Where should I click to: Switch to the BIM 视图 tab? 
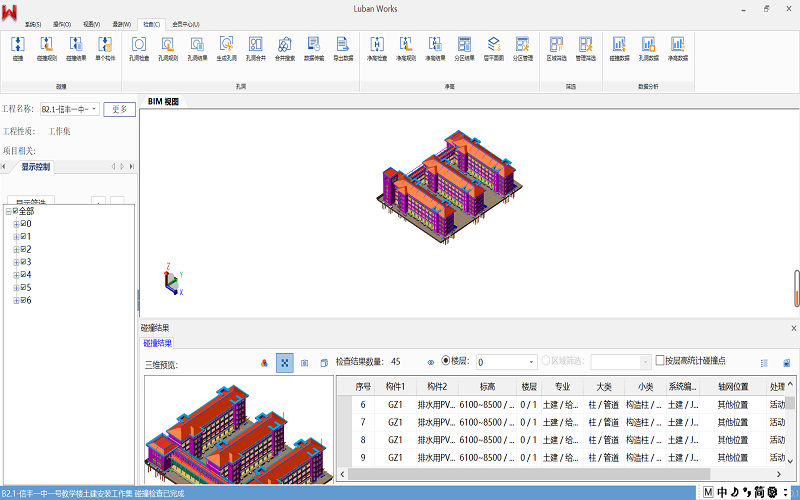163,102
